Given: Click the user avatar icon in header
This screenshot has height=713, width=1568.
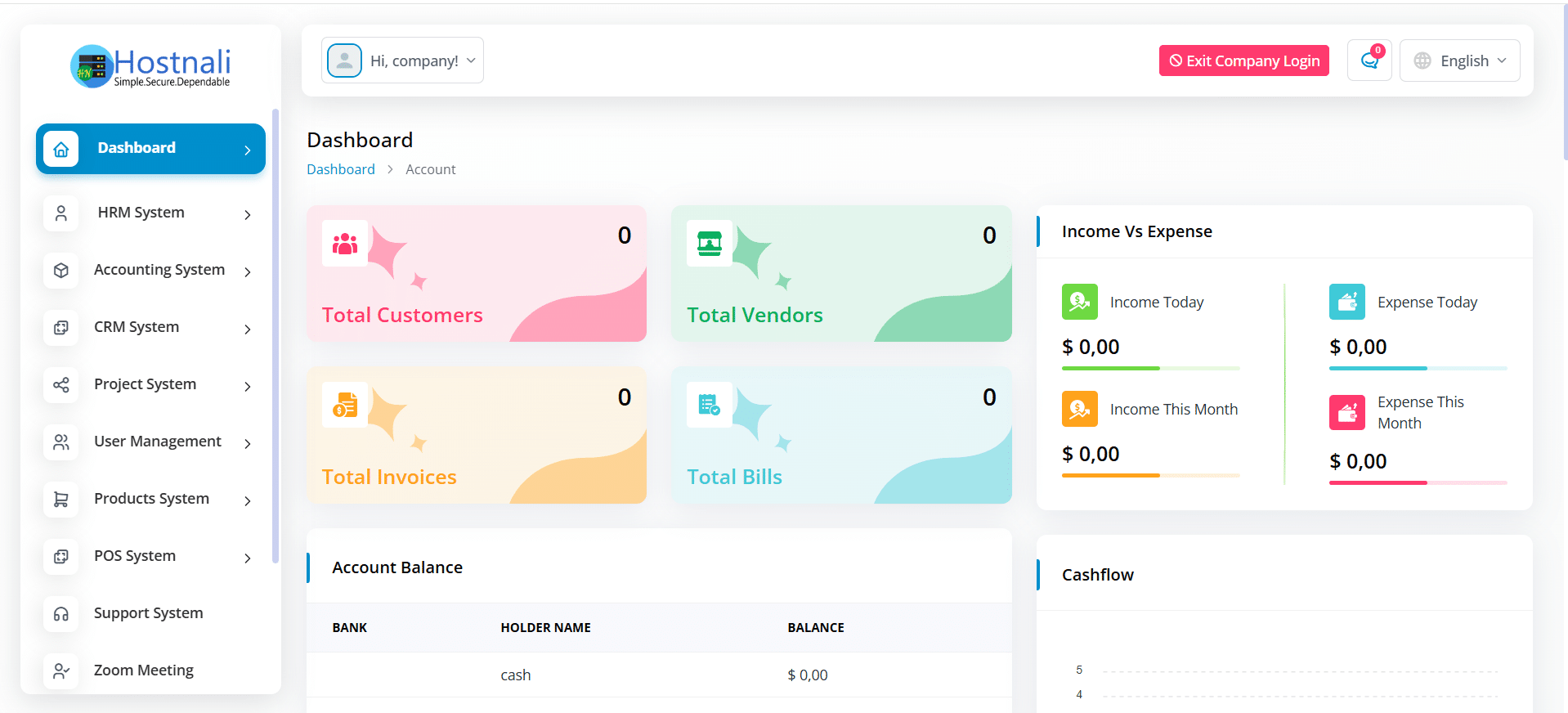Looking at the screenshot, I should pyautogui.click(x=344, y=61).
